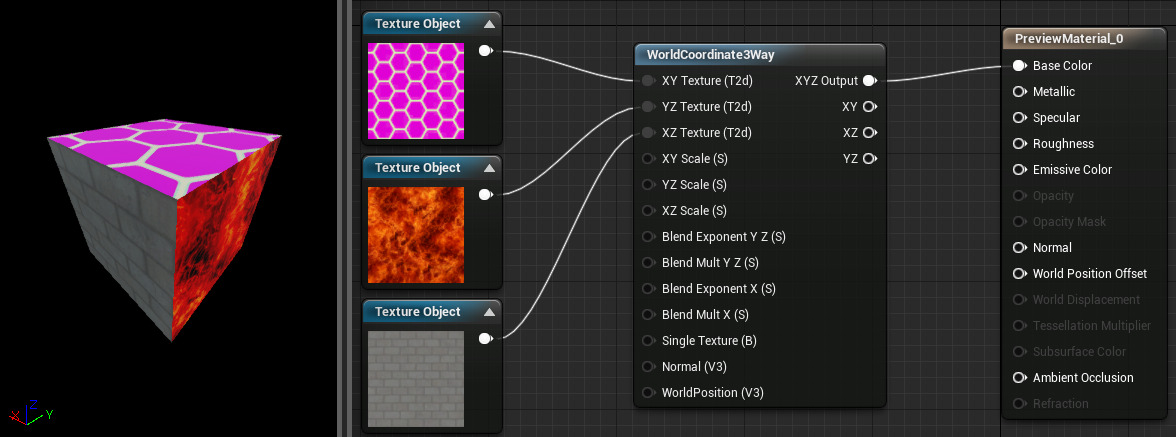Click the XYZ Output pin on WorldCoordinate3Way
This screenshot has height=437, width=1176.
pyautogui.click(x=869, y=81)
